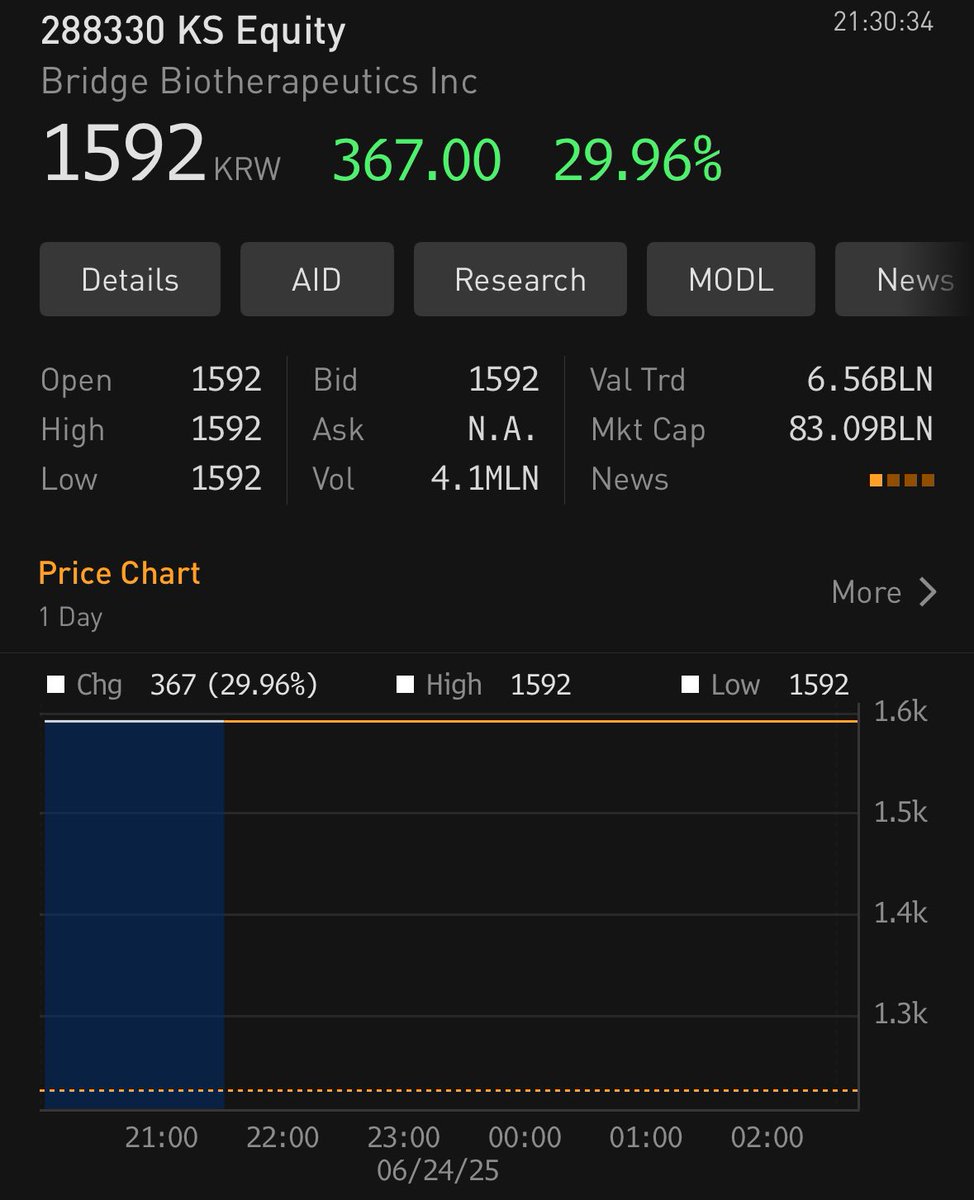Tap the 1.3k price axis label
This screenshot has width=974, height=1200.
tap(901, 1014)
